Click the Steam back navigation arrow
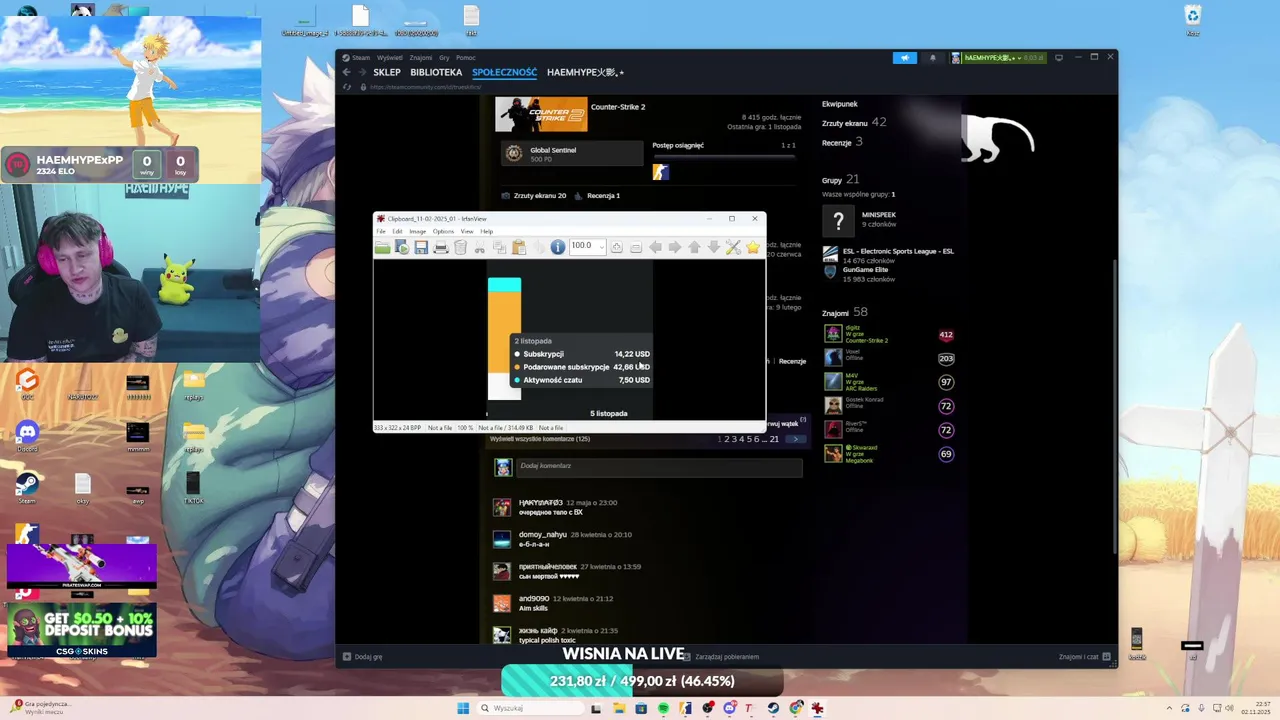The width and height of the screenshot is (1280, 720). (x=347, y=73)
